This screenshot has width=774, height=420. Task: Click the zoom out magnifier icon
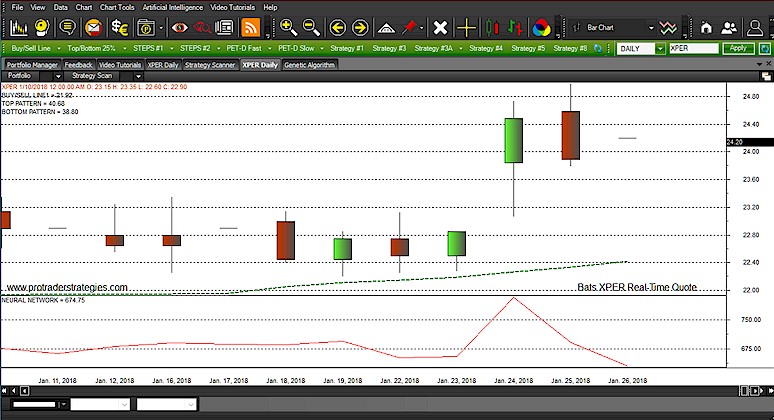(311, 27)
